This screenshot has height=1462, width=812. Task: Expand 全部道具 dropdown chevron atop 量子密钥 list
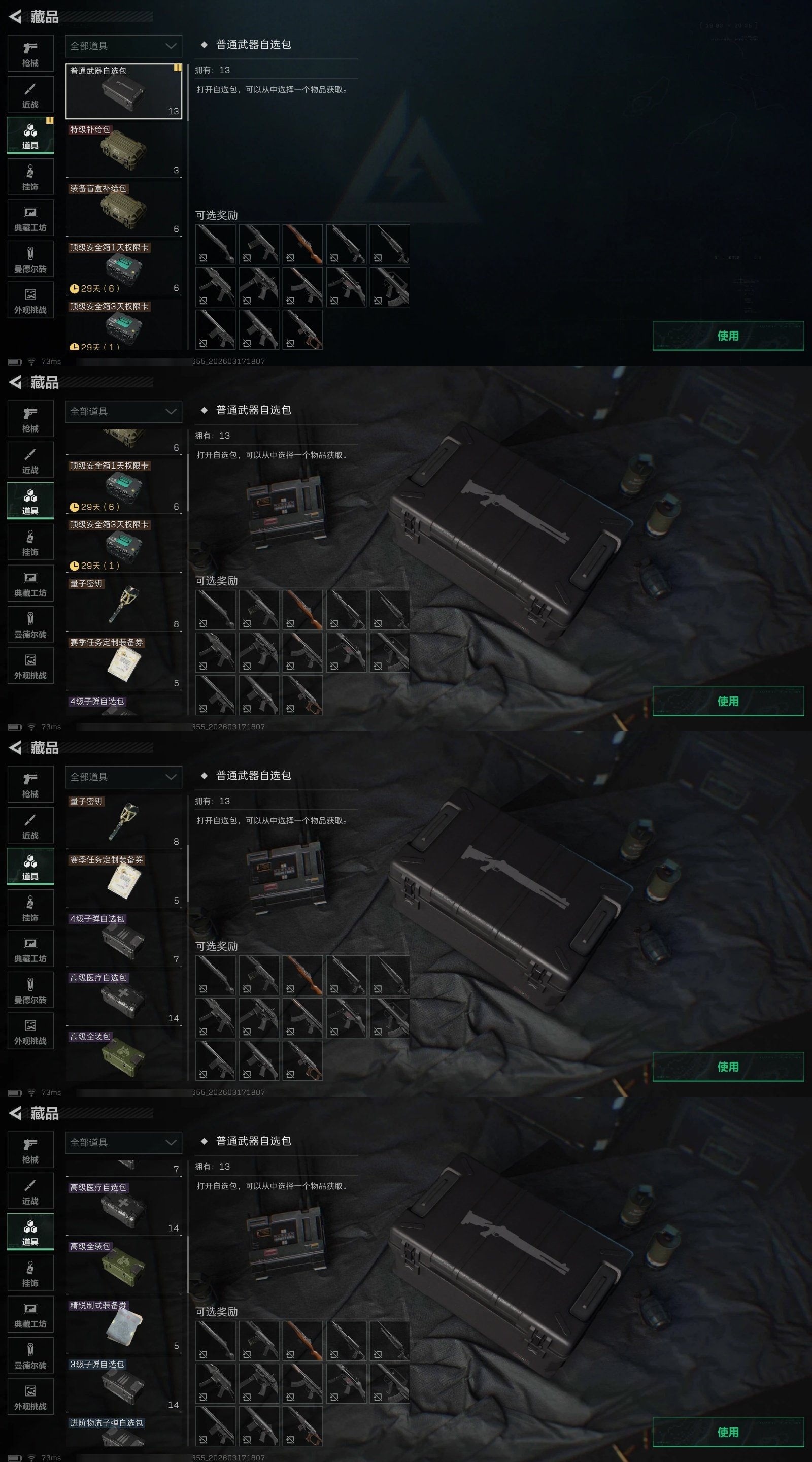pos(171,777)
